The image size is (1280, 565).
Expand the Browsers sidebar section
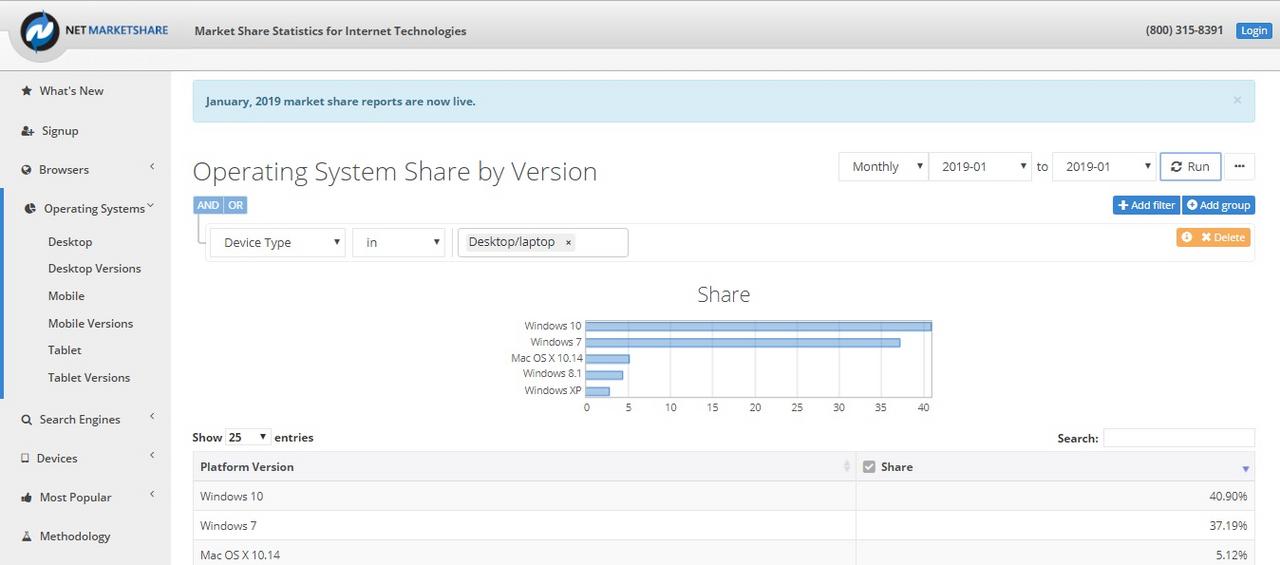[152, 167]
